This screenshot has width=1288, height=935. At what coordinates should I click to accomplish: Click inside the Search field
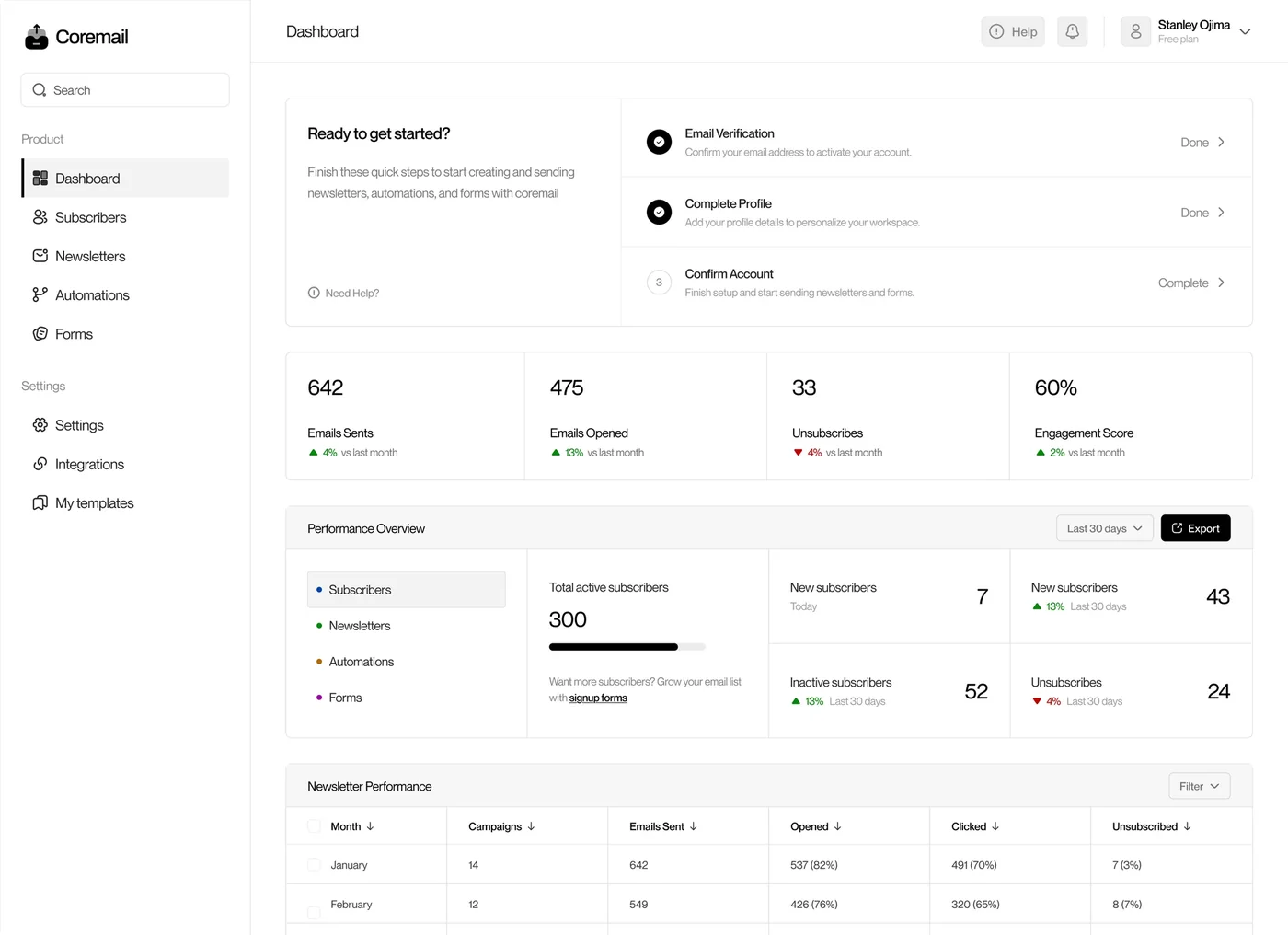(x=125, y=90)
